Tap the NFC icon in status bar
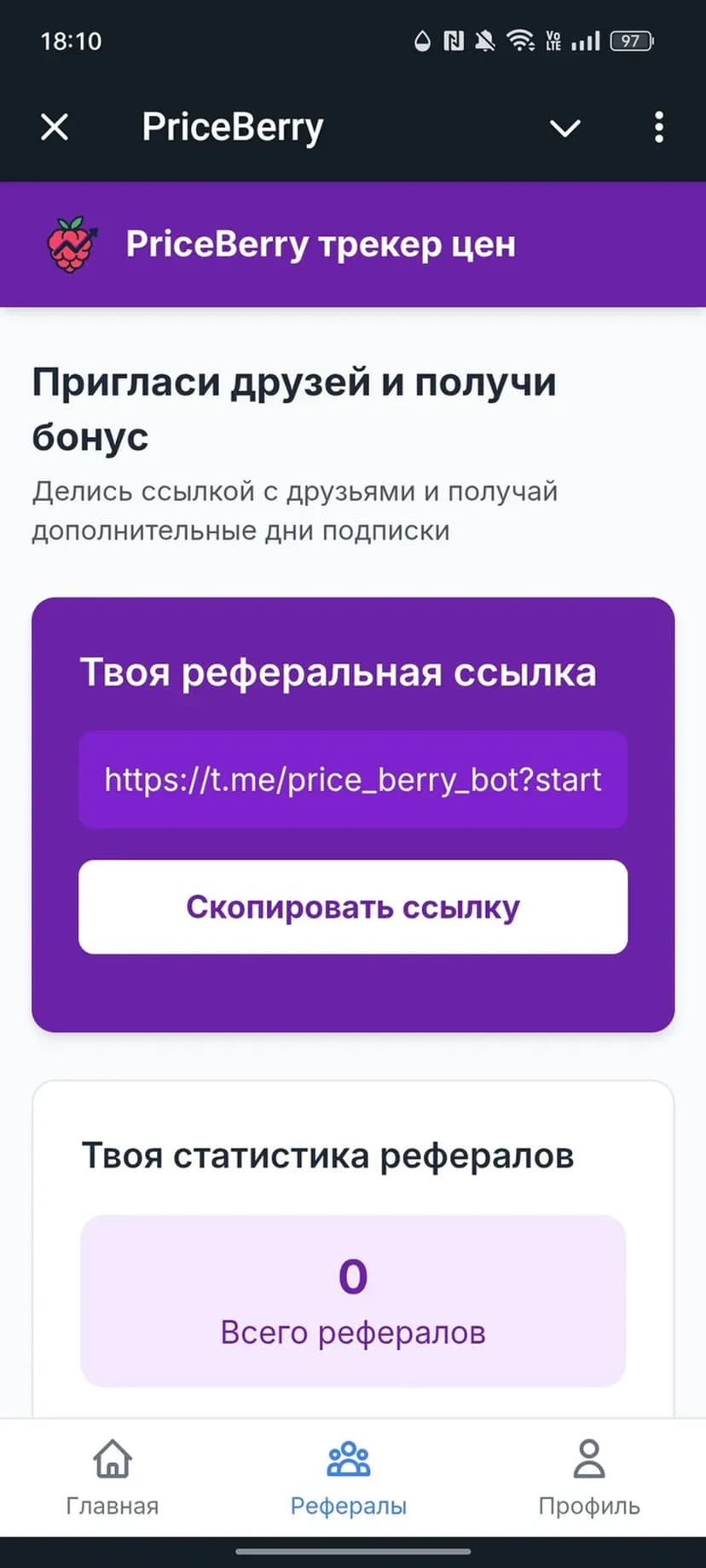The width and height of the screenshot is (706, 1568). click(x=454, y=41)
